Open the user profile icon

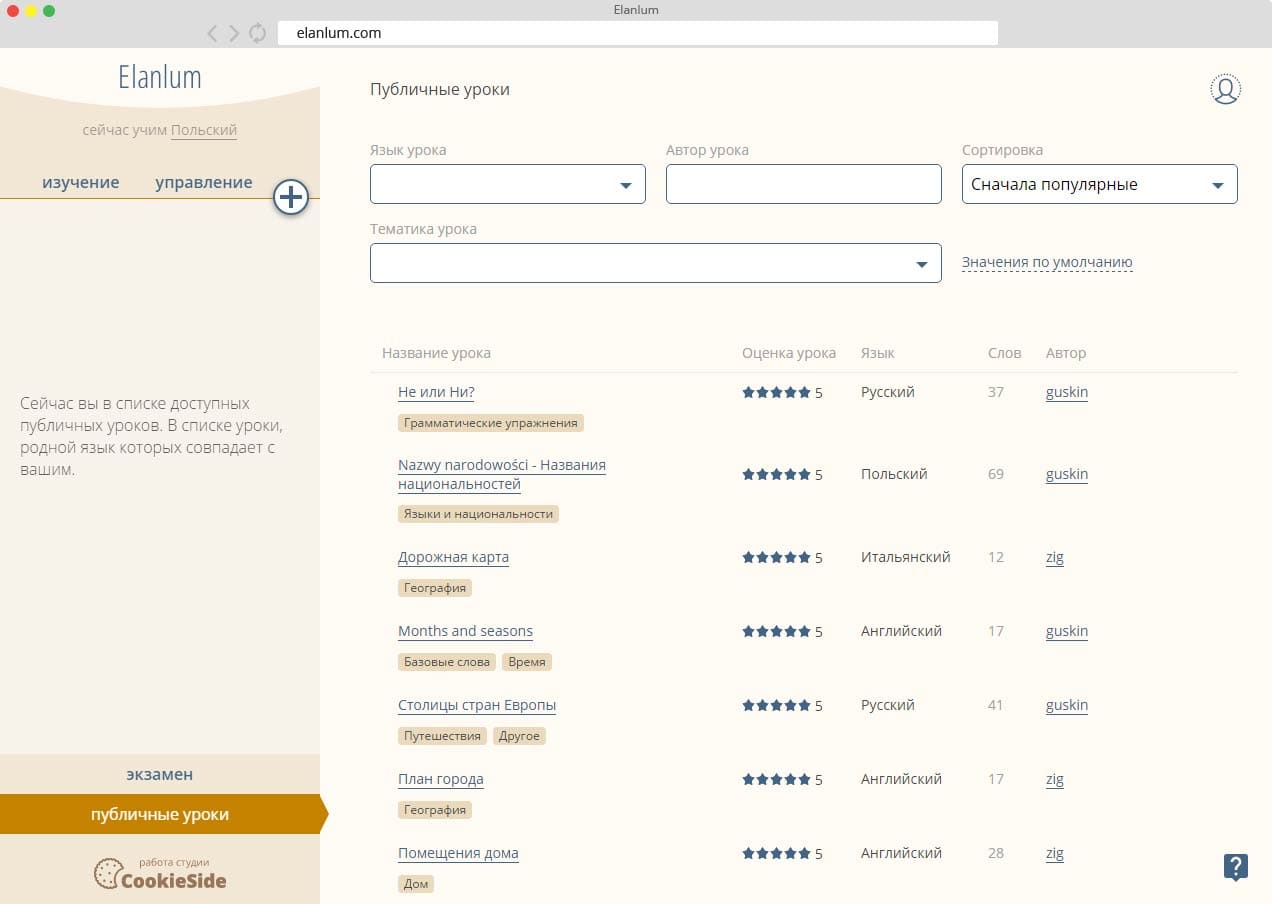1225,89
